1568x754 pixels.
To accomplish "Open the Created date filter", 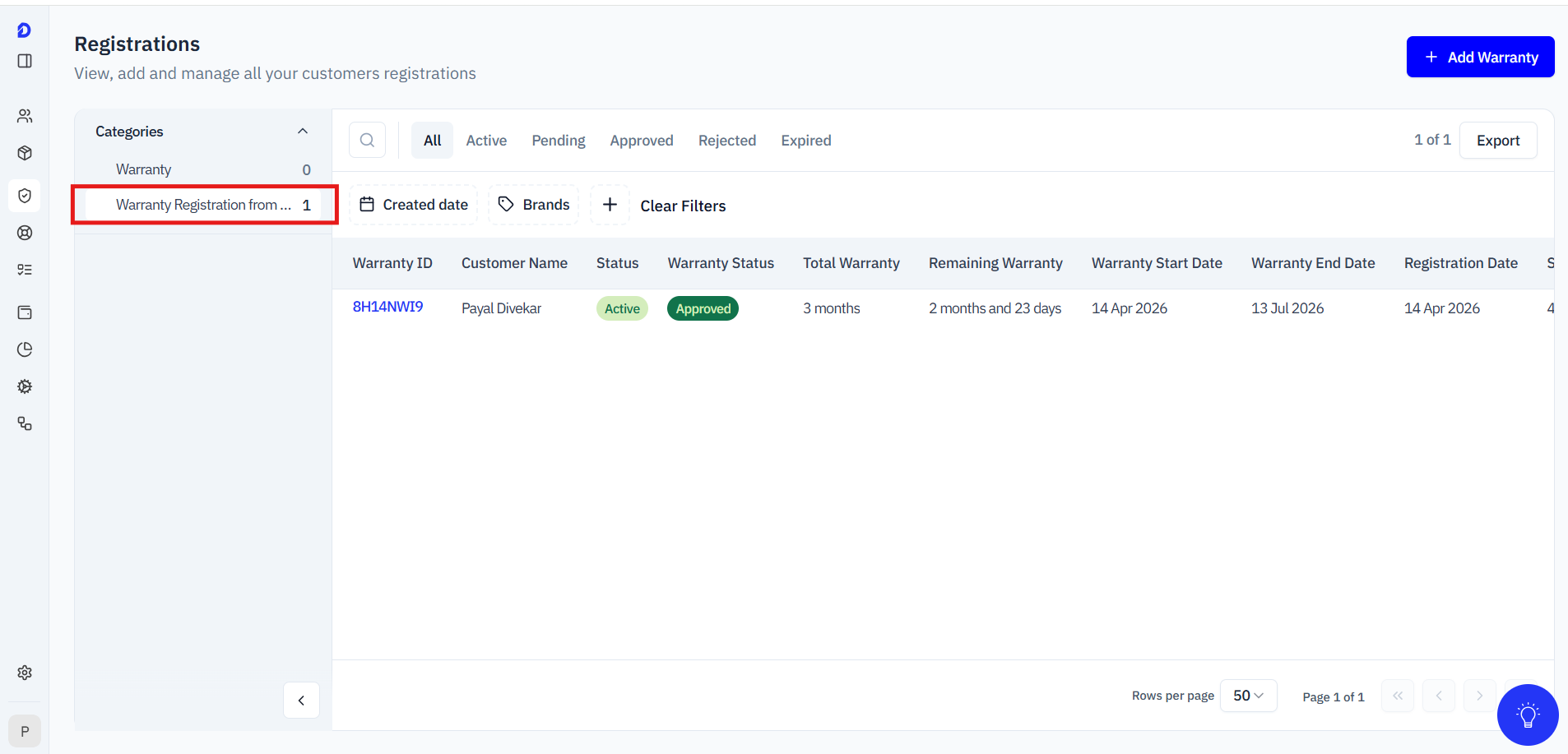I will coord(414,205).
